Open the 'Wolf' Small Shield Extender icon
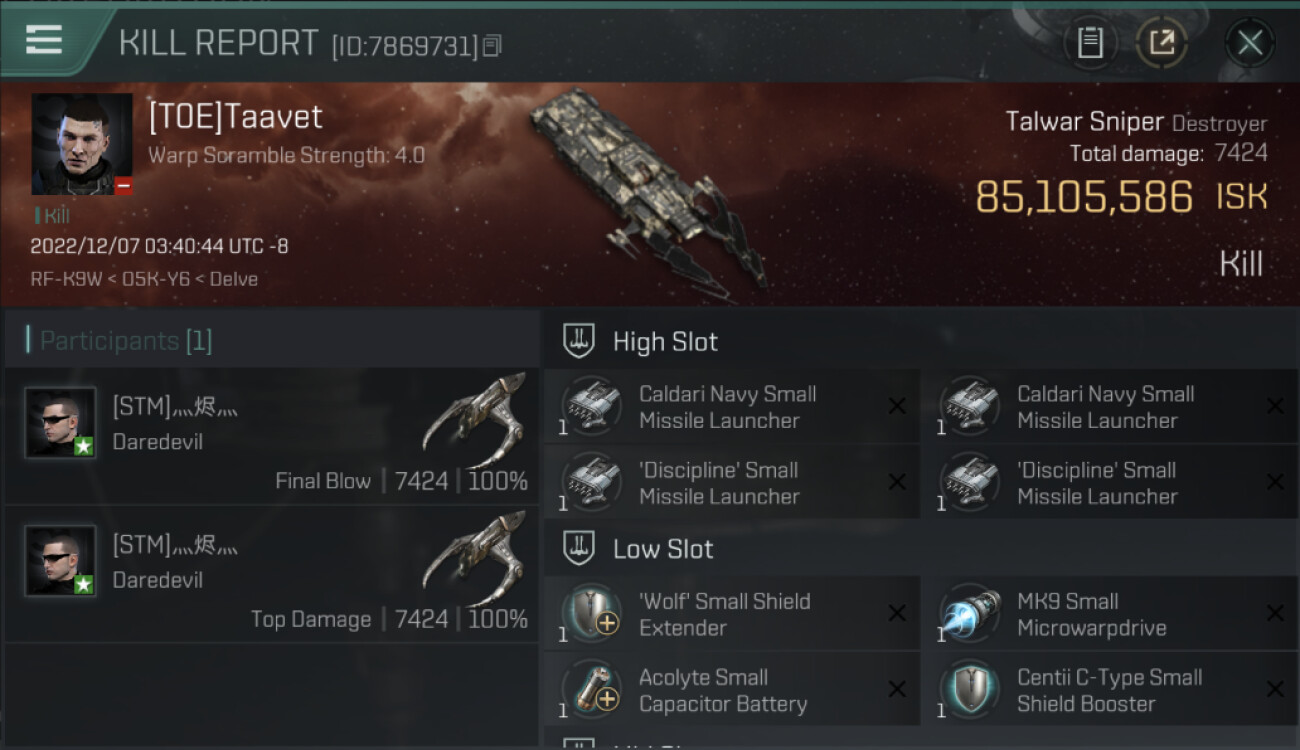Viewport: 1300px width, 750px height. pyautogui.click(x=591, y=612)
